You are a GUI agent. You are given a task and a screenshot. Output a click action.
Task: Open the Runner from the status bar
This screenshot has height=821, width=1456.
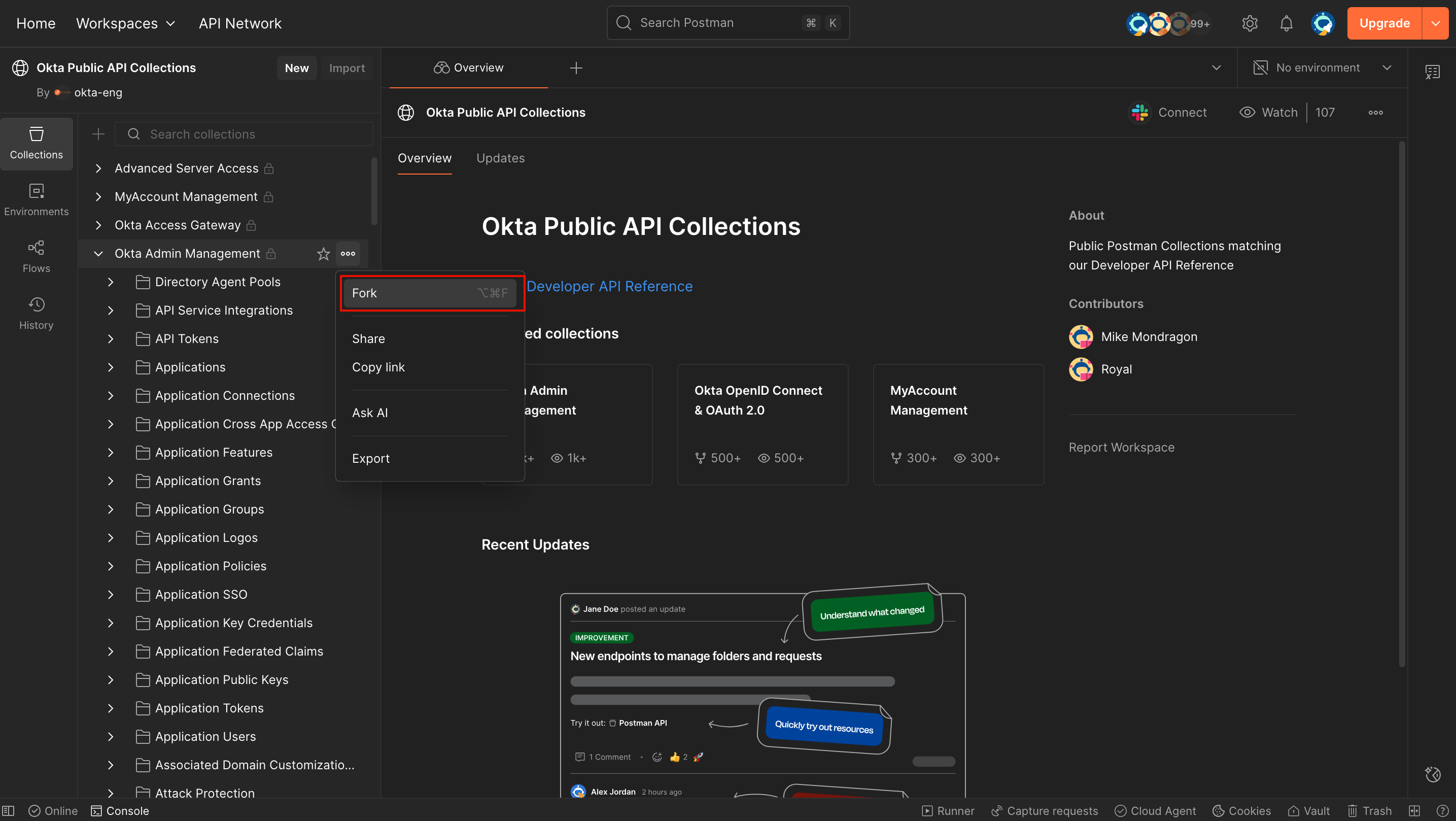(x=949, y=810)
